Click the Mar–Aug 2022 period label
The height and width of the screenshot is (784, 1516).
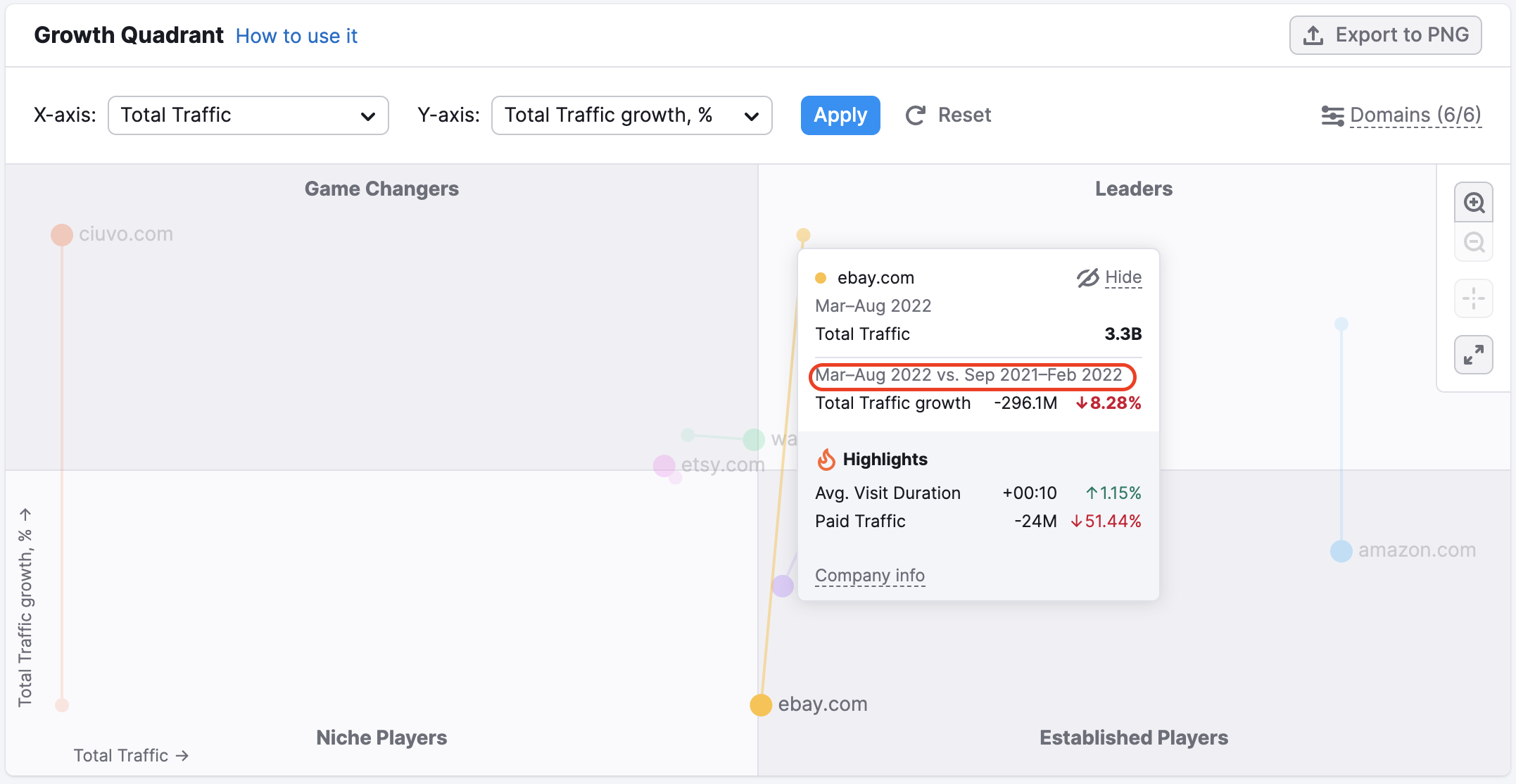873,306
